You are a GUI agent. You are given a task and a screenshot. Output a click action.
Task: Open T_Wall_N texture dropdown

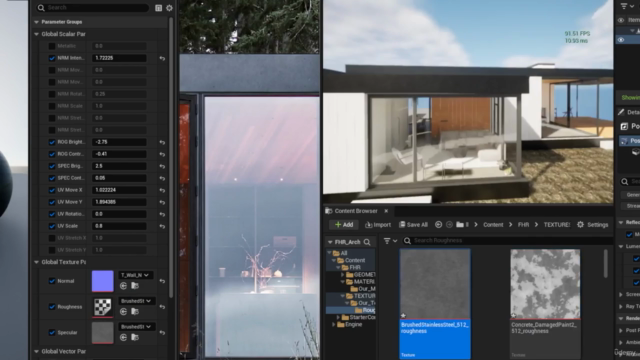pos(135,275)
